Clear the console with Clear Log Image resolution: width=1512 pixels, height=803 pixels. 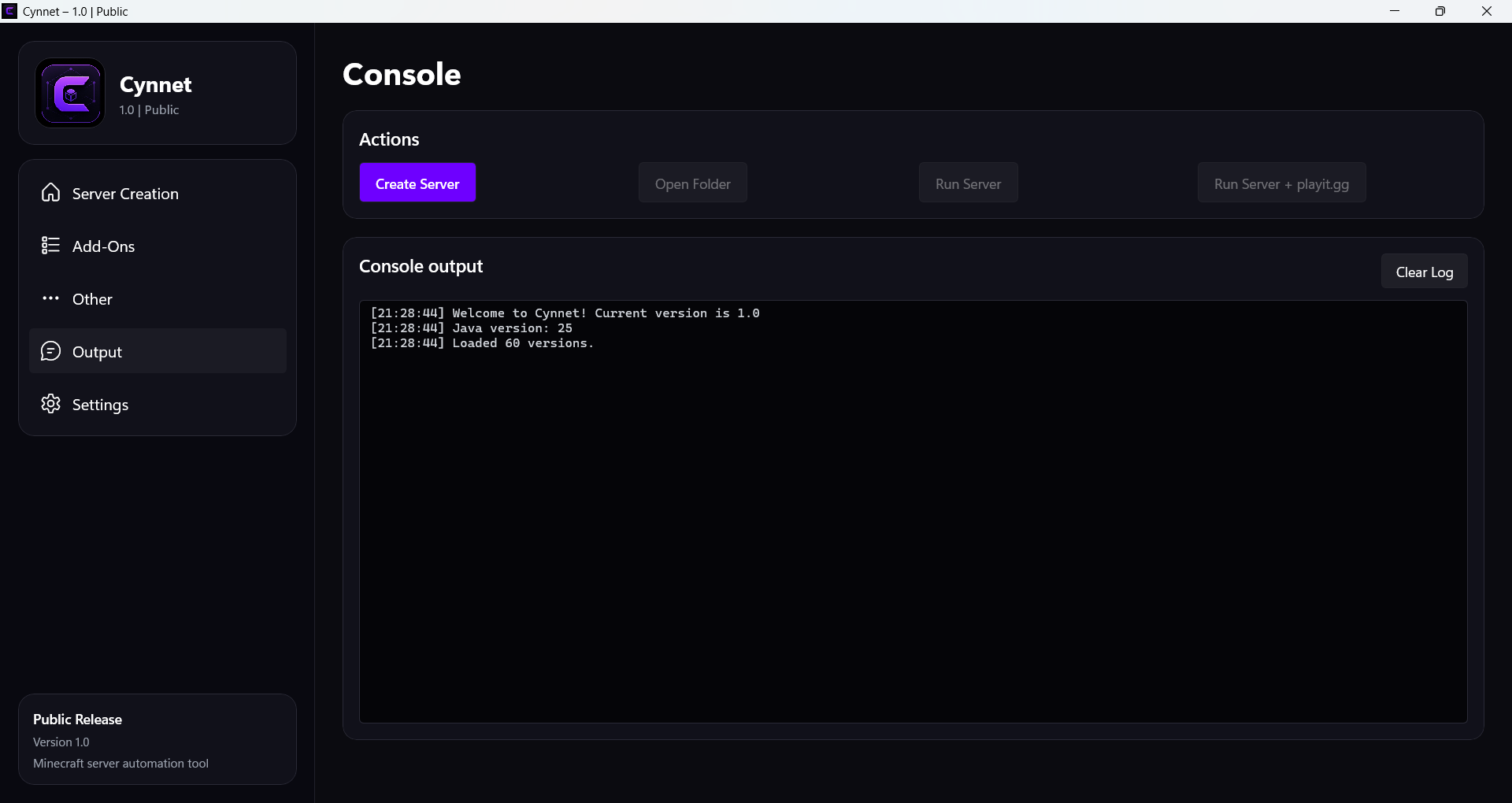1425,272
